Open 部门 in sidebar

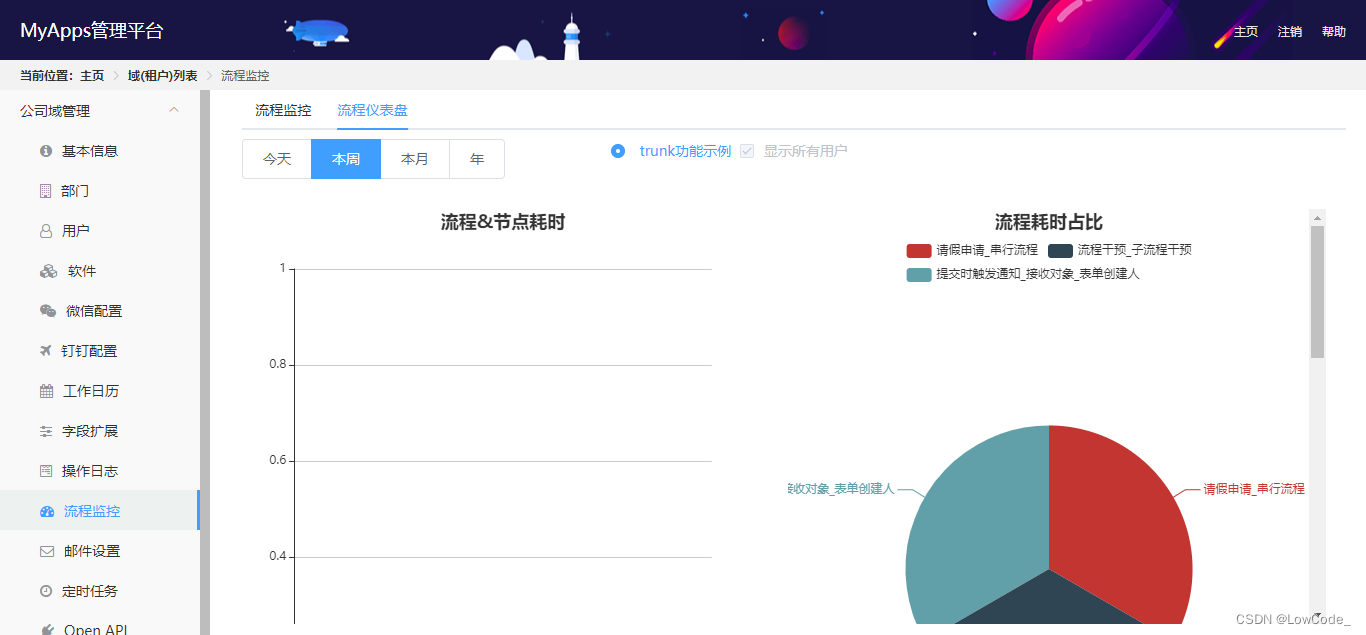click(75, 191)
